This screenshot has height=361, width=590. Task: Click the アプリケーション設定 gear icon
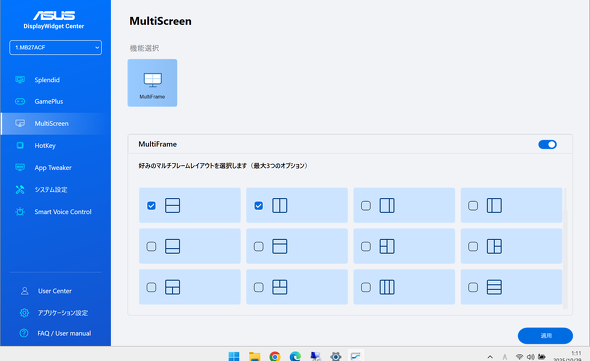[x=24, y=313]
